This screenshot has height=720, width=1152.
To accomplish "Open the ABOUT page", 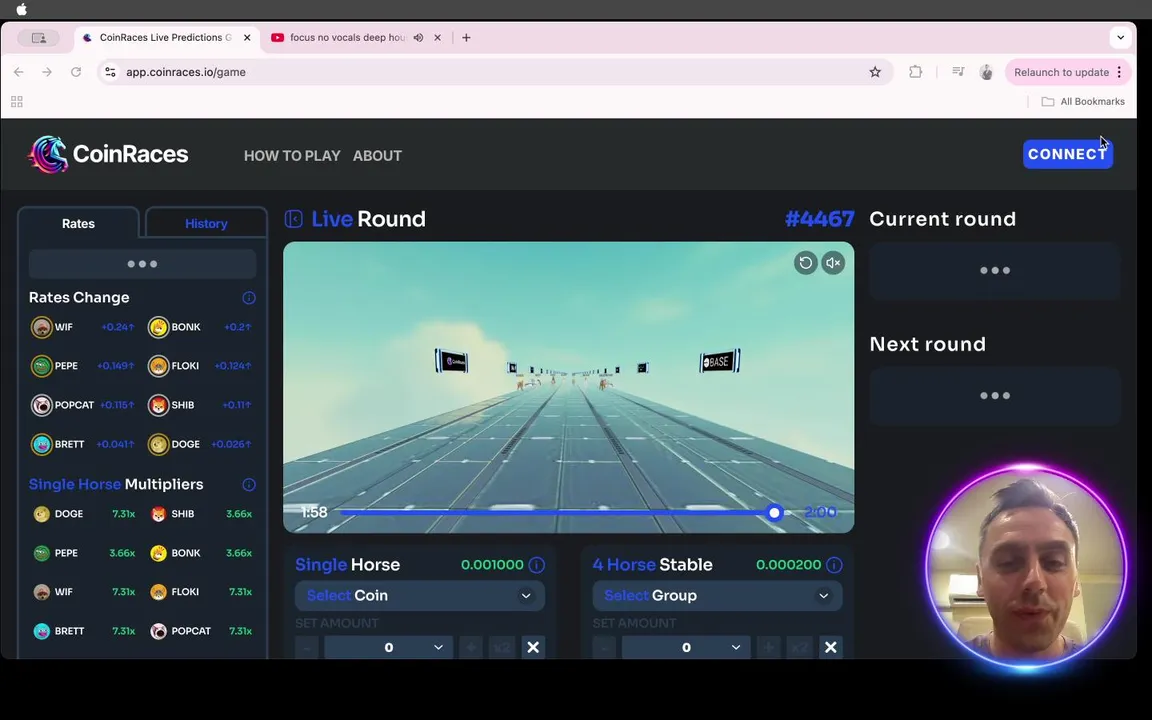I will tap(377, 156).
